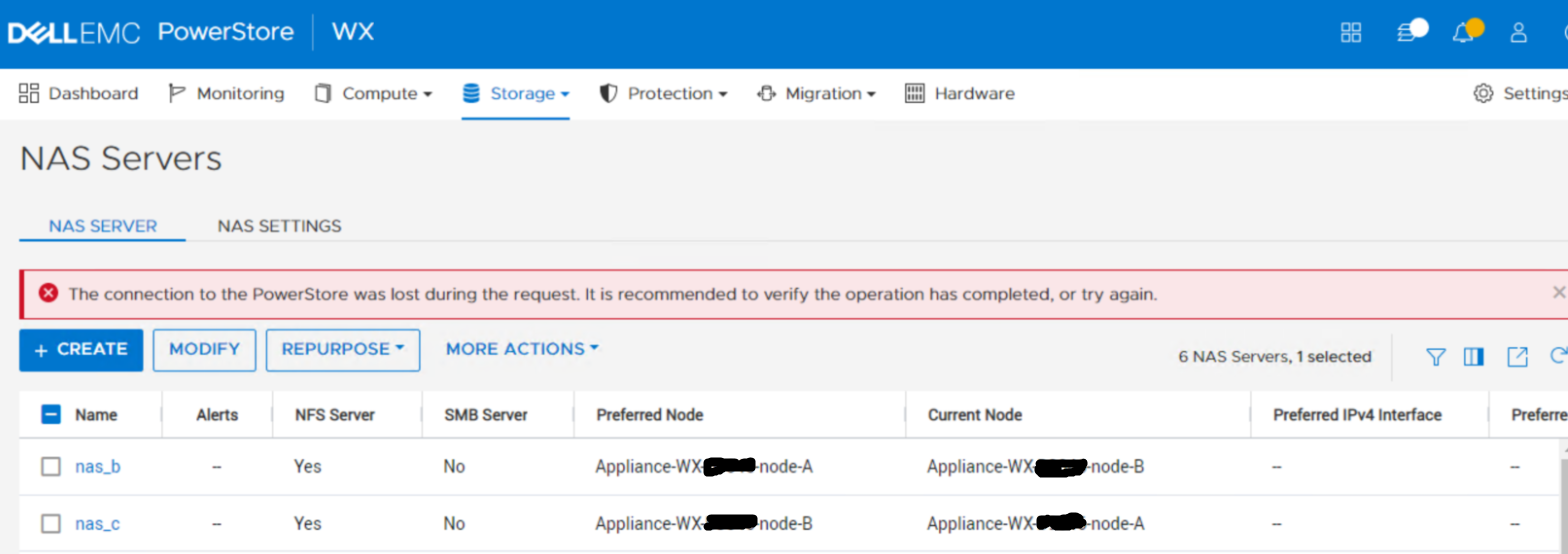Sort by the Preferred Node column header
This screenshot has height=554, width=1568.
(650, 415)
